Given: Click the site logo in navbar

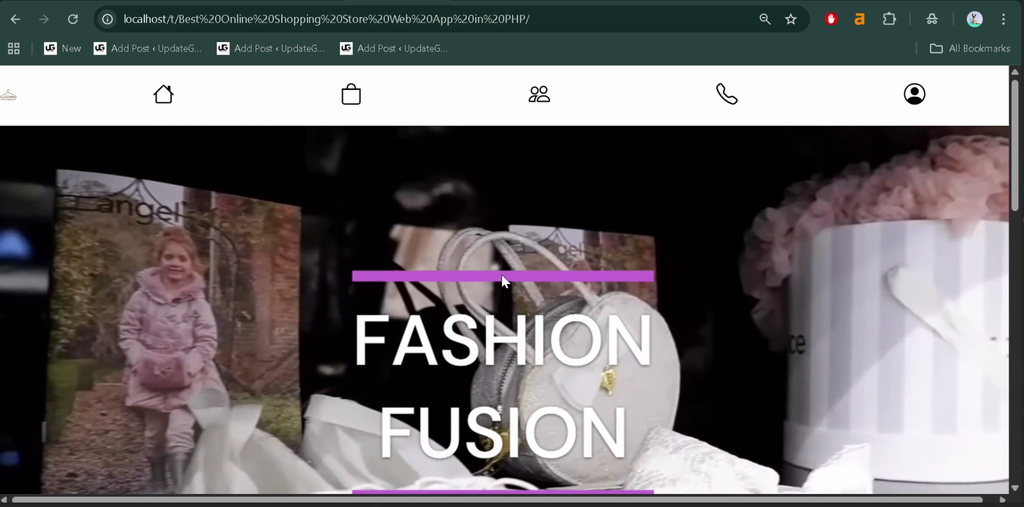Looking at the screenshot, I should [x=8, y=95].
